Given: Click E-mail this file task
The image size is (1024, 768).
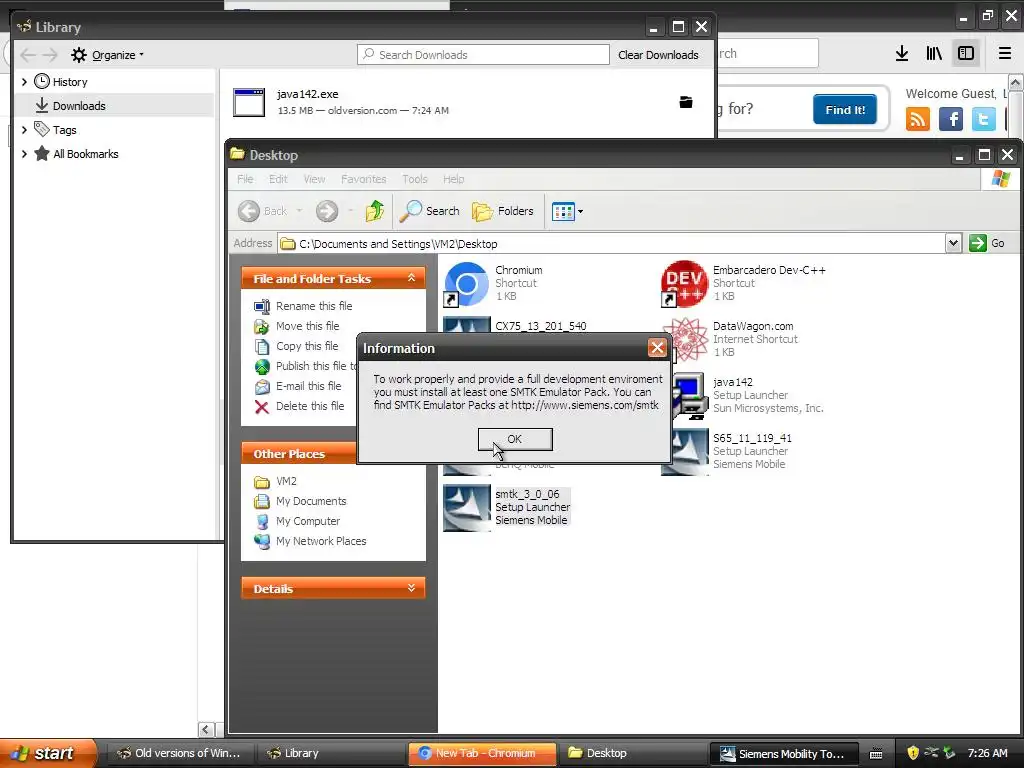Looking at the screenshot, I should [x=308, y=386].
